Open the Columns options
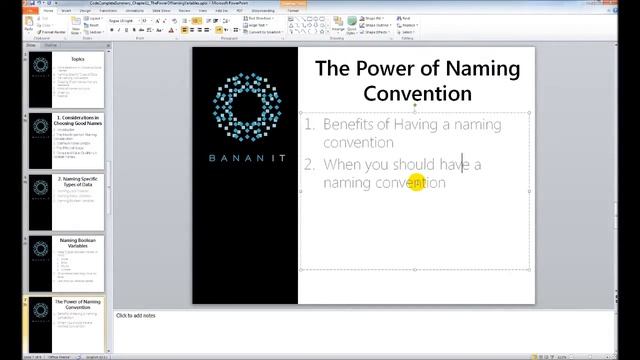This screenshot has height=360, width=640. tap(236, 30)
